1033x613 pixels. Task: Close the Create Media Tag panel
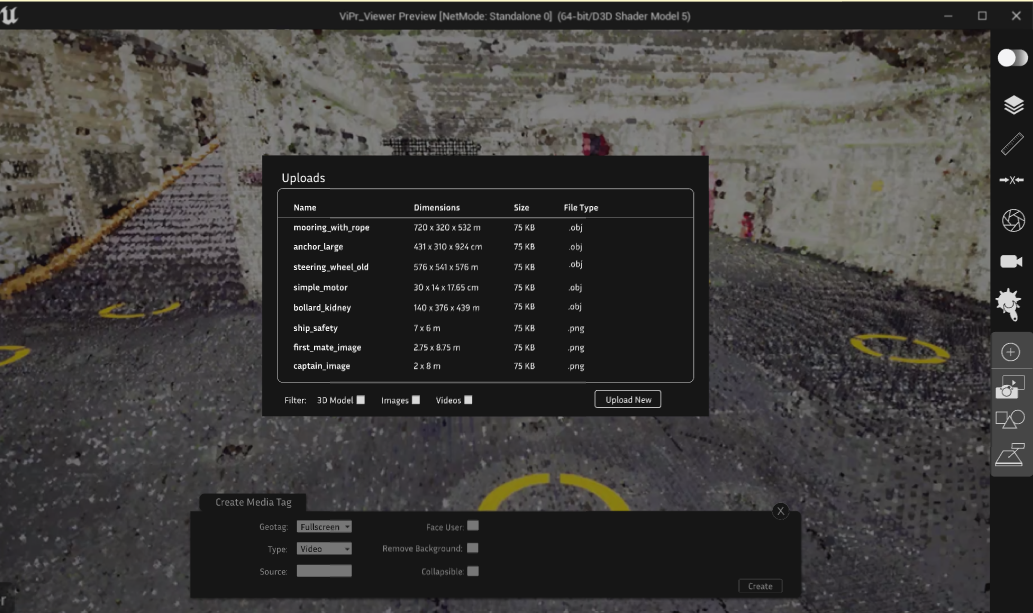[x=781, y=511]
